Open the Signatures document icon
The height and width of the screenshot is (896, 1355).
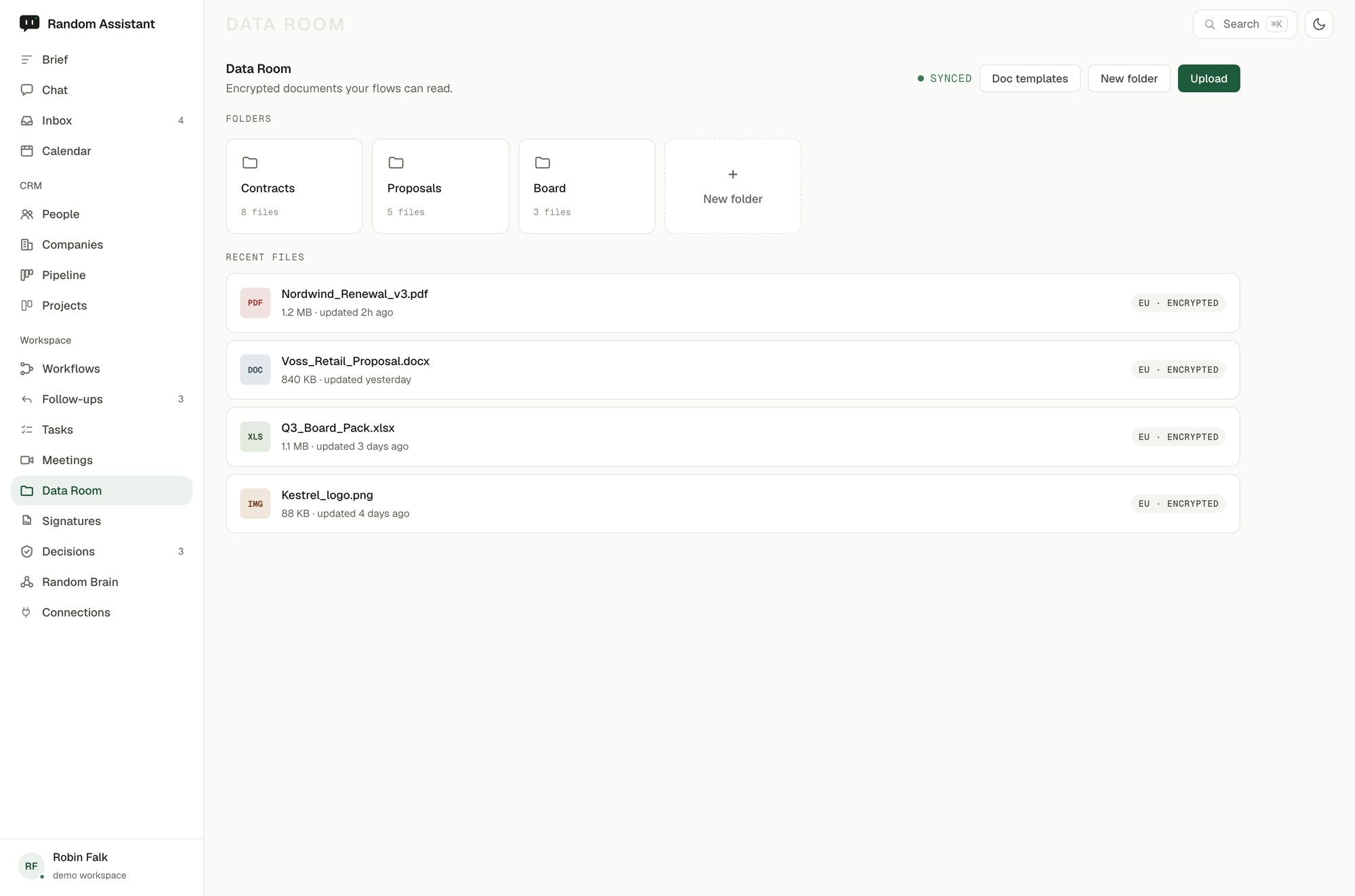tap(26, 521)
